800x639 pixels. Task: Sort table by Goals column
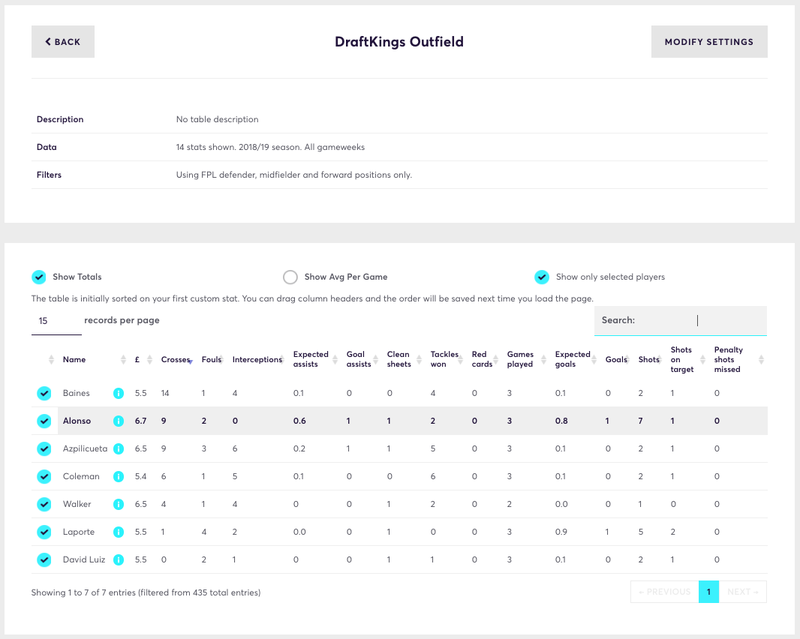616,359
